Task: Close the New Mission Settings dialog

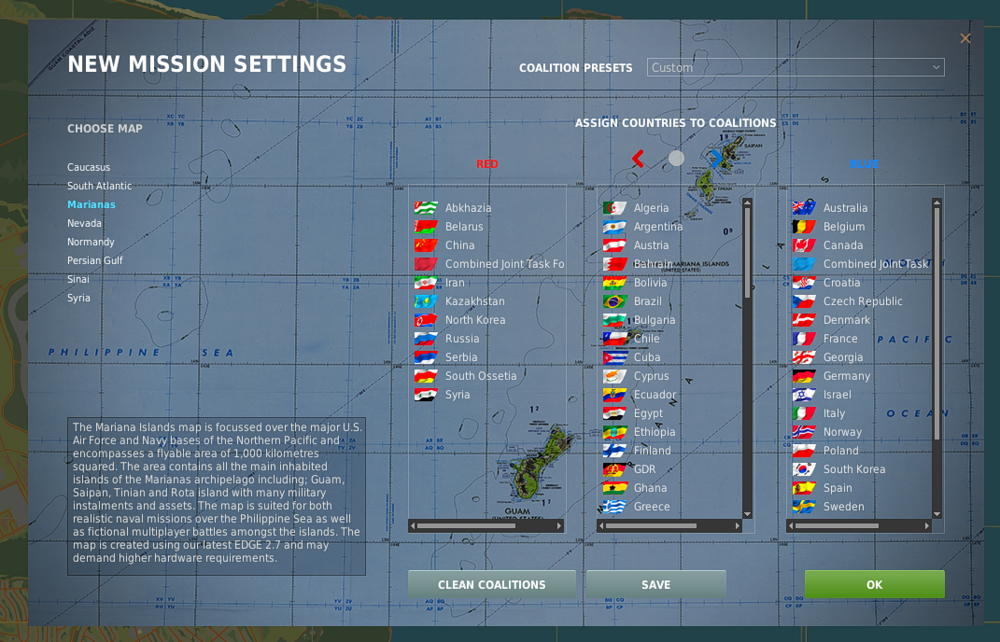Action: pos(965,38)
